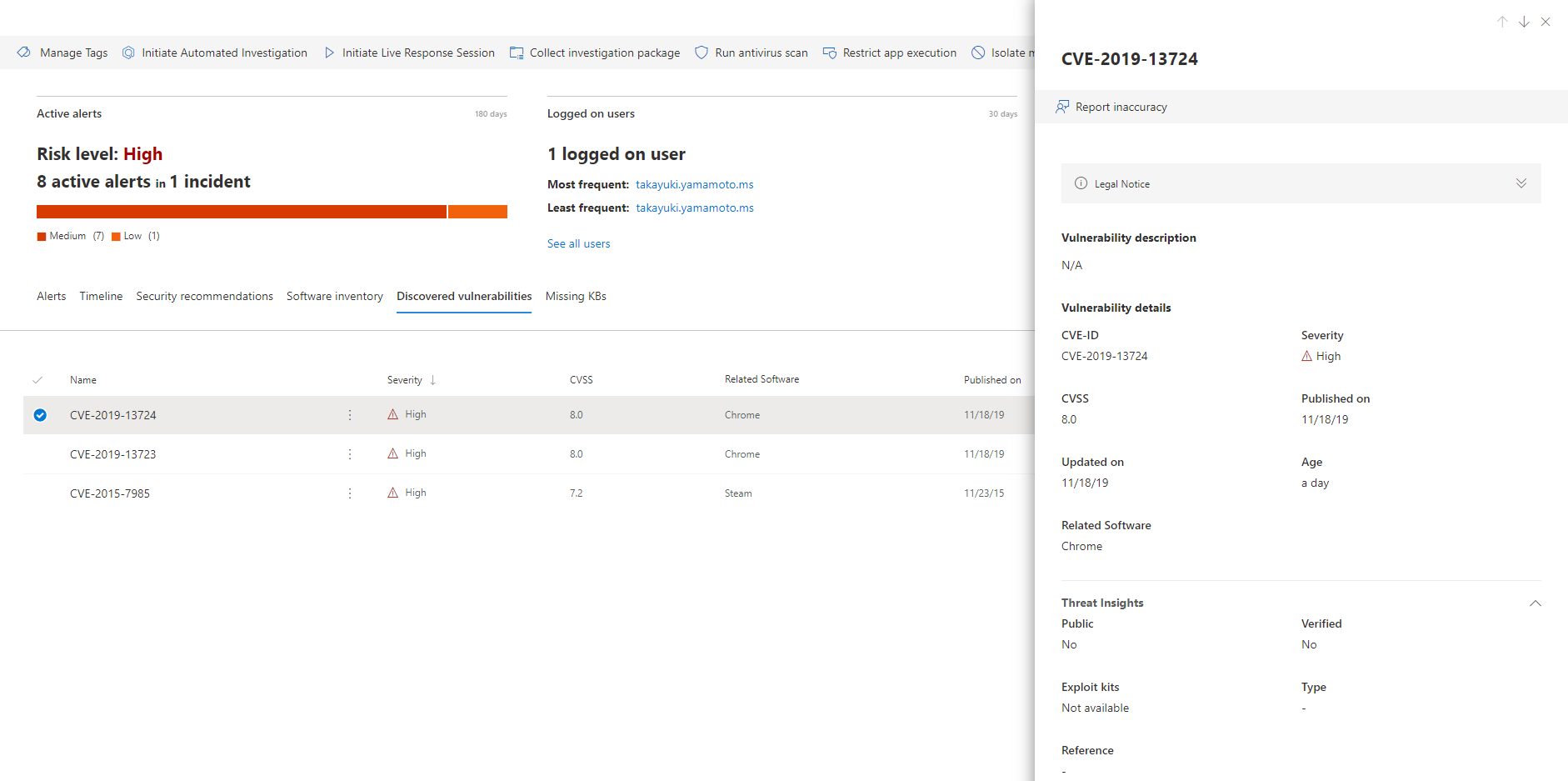
Task: Click the Manage Tags icon
Action: (x=24, y=53)
